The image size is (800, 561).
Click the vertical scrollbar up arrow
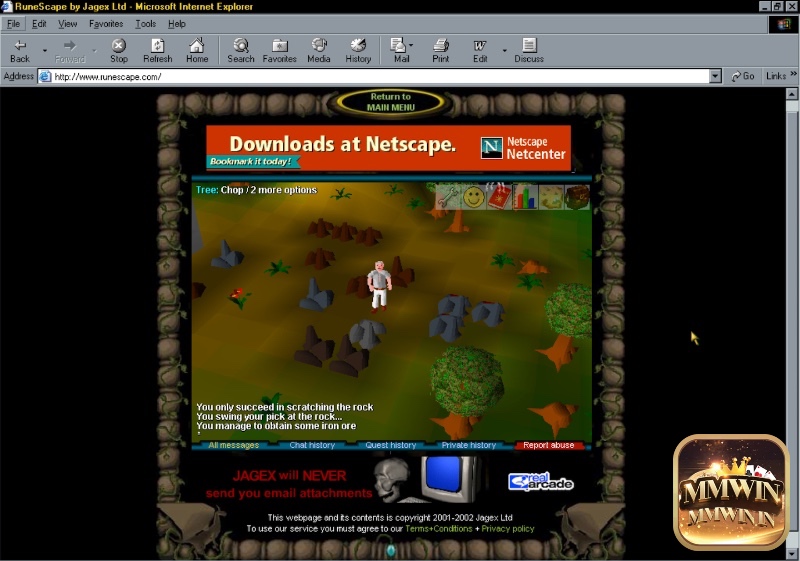792,94
